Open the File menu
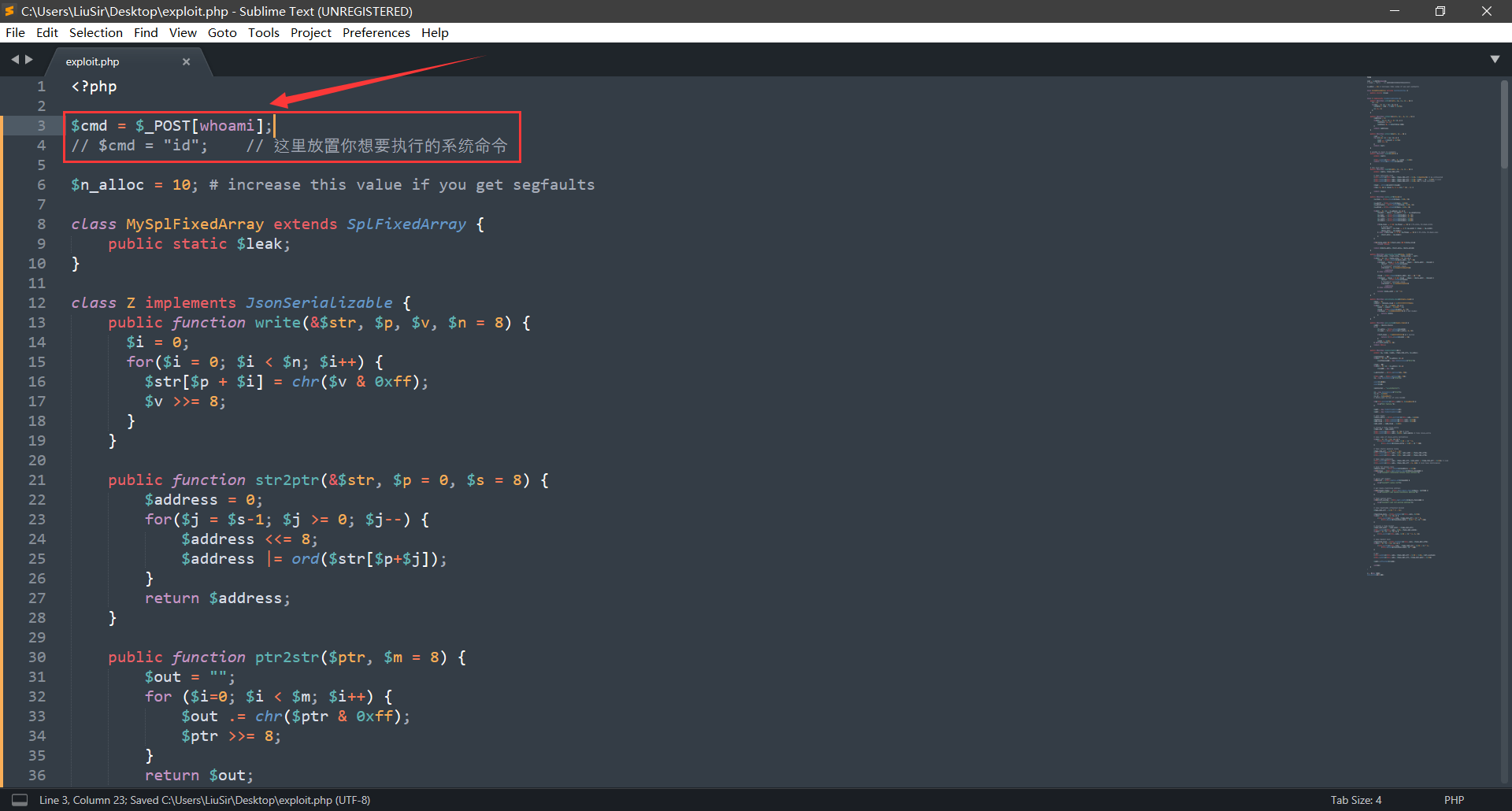Viewport: 1512px width, 811px height. click(x=15, y=32)
